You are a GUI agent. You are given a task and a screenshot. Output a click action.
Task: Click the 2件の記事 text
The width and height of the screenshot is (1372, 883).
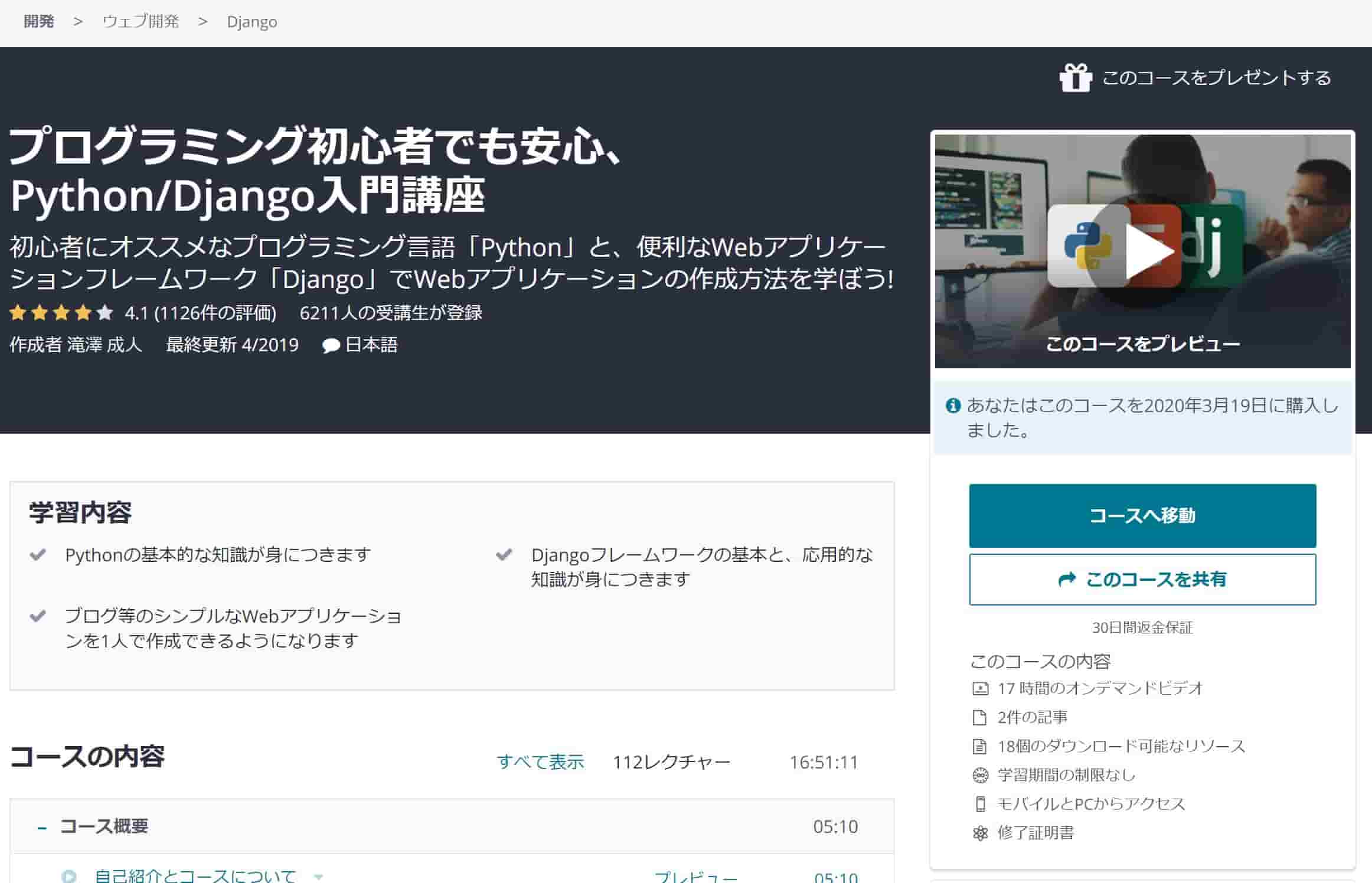click(1033, 717)
